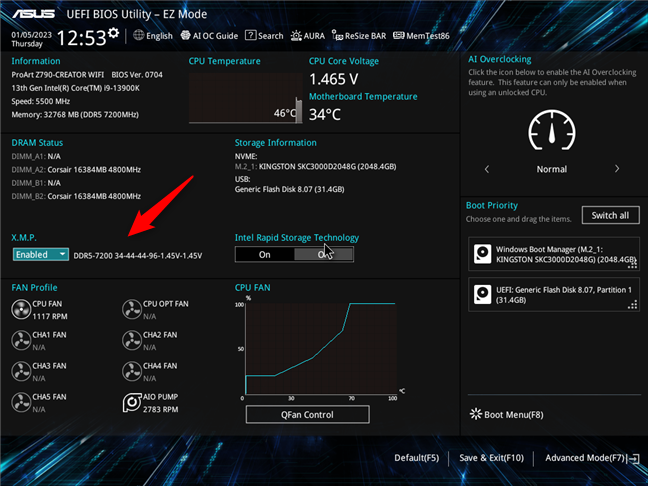
Task: Click the CHA2 FAN icon
Action: tap(132, 341)
